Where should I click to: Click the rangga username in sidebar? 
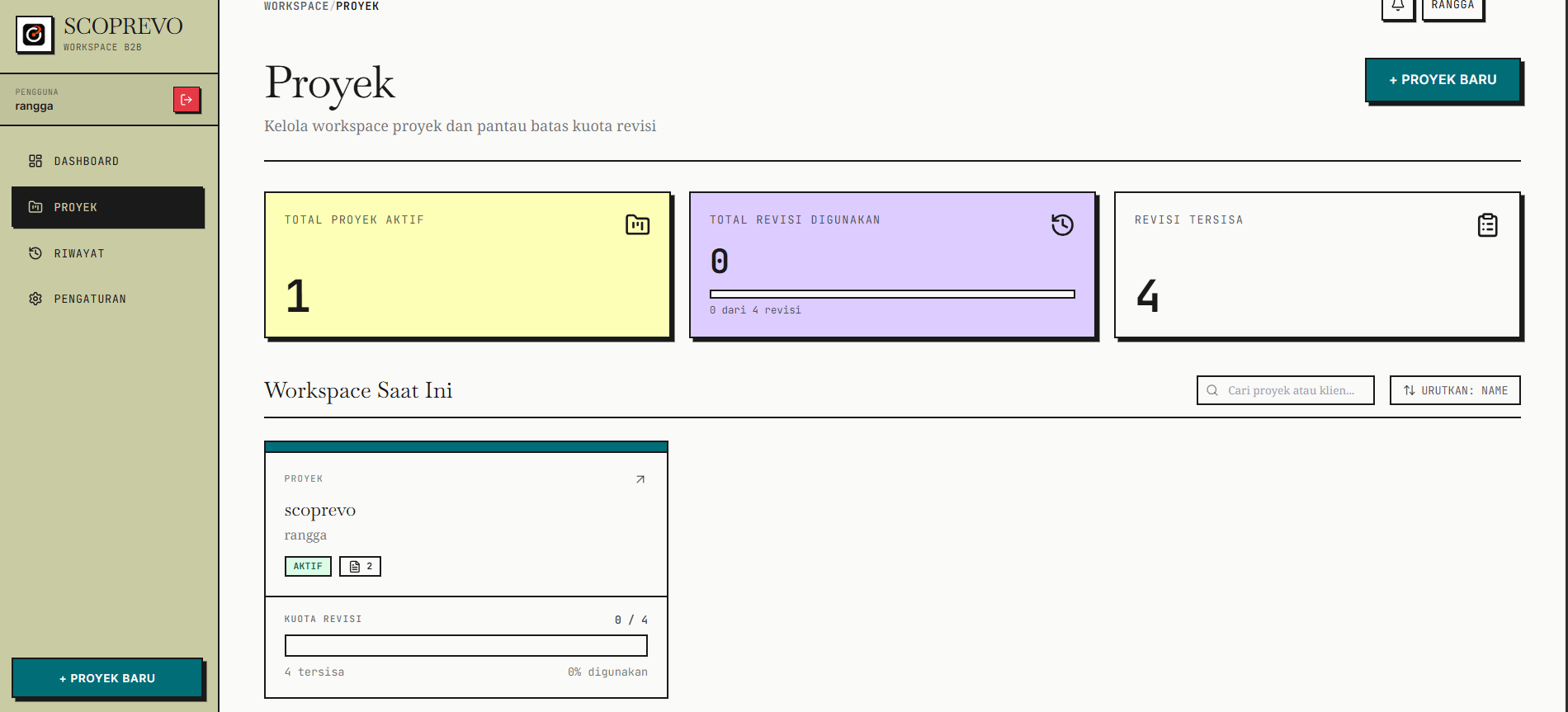34,106
